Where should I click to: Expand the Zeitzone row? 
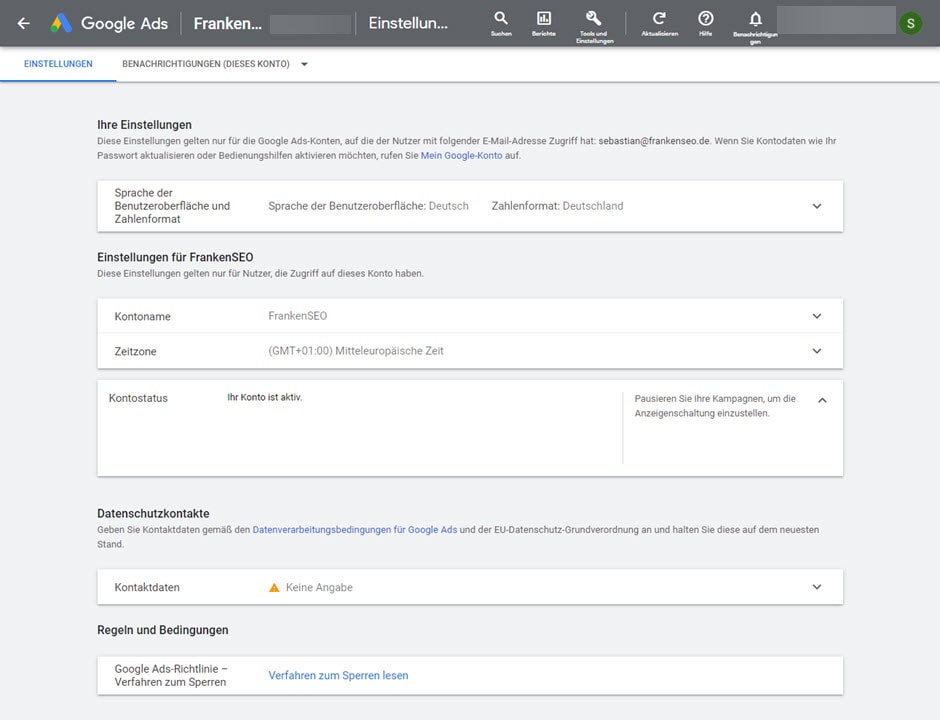(816, 351)
